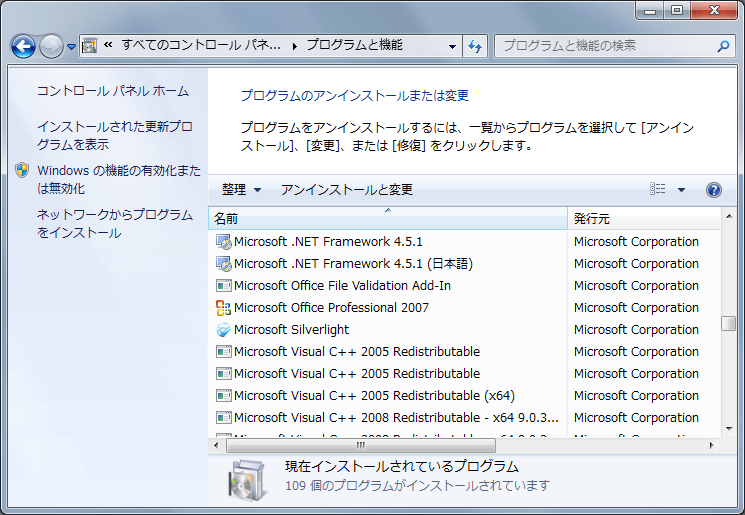Image resolution: width=745 pixels, height=515 pixels.
Task: Sort by the 発行元 column header
Action: coord(644,219)
